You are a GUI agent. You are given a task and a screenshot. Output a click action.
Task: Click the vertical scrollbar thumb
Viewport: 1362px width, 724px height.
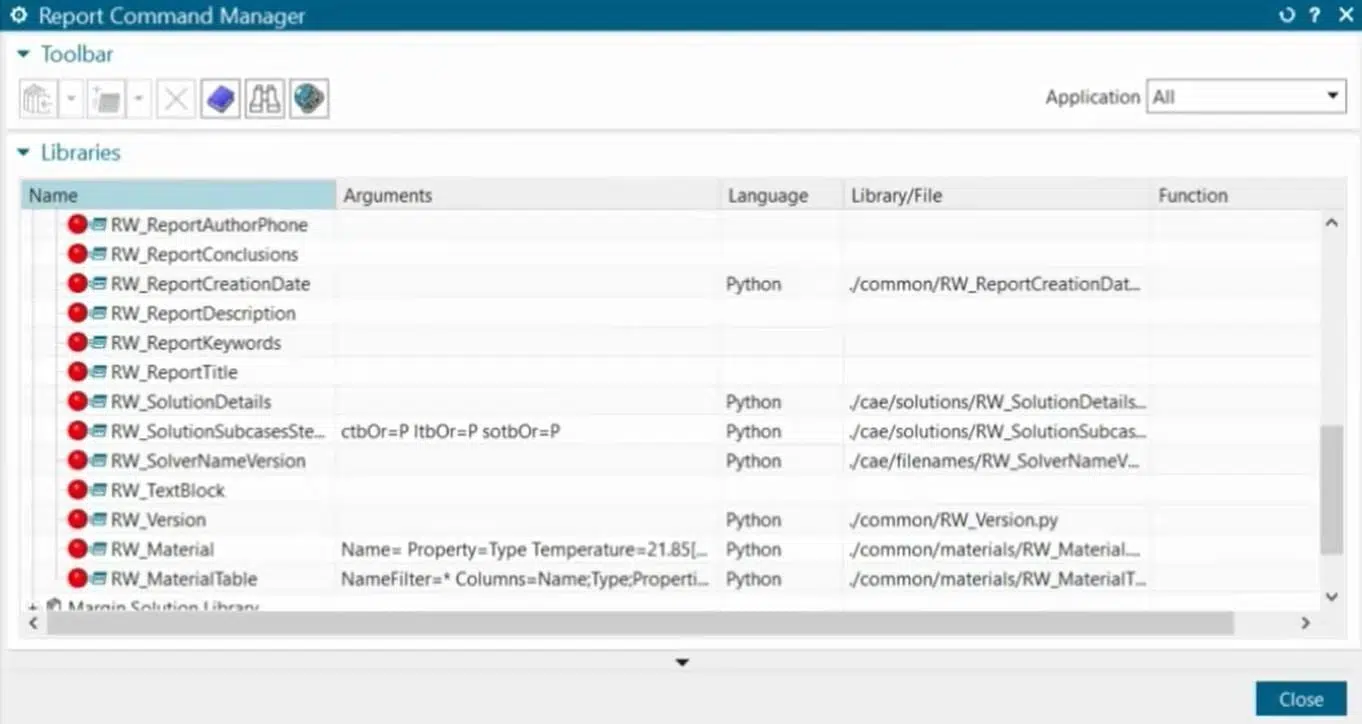[1331, 490]
